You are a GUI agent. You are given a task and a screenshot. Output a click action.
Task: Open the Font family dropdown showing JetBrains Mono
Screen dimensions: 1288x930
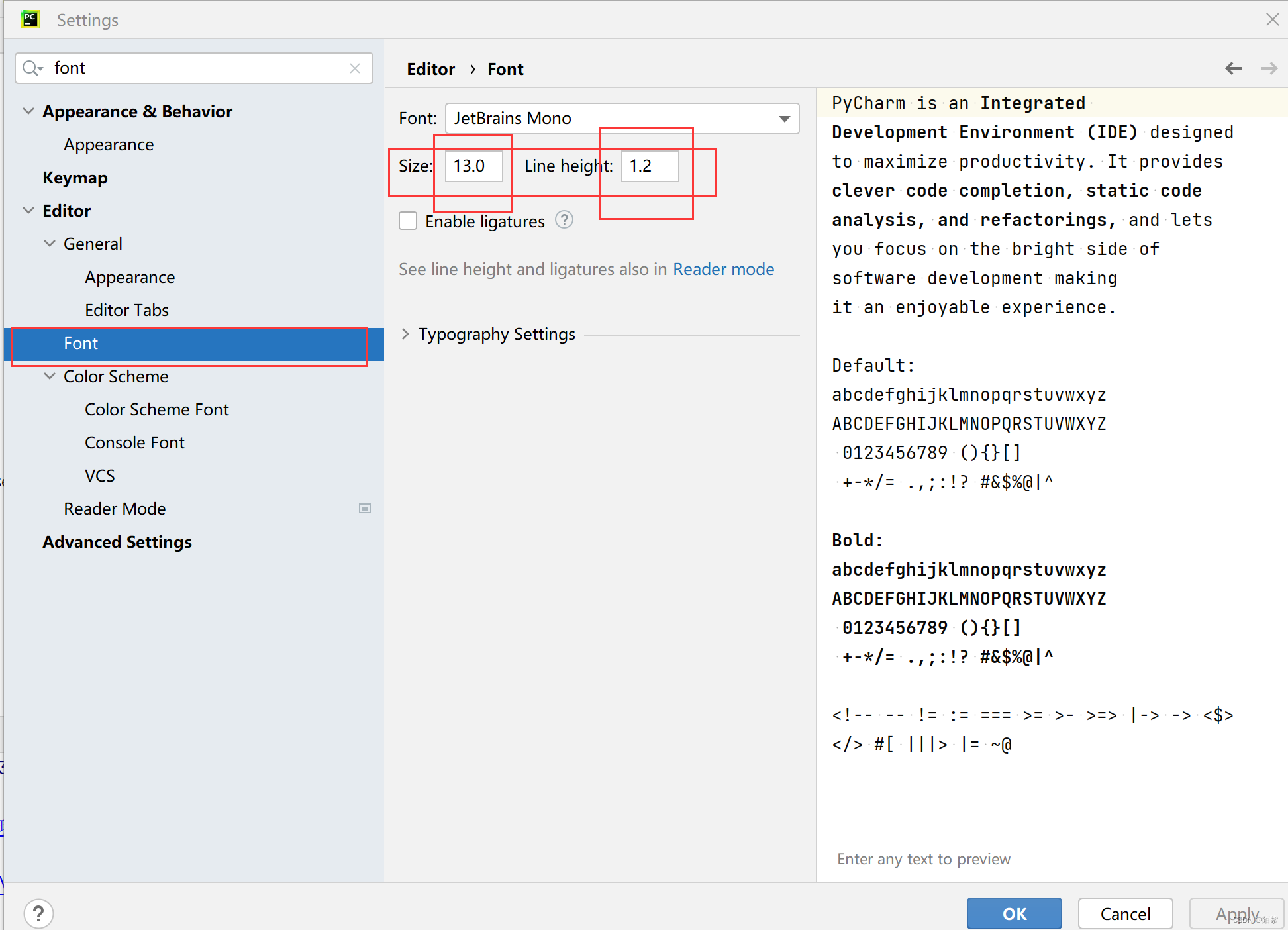coord(784,119)
